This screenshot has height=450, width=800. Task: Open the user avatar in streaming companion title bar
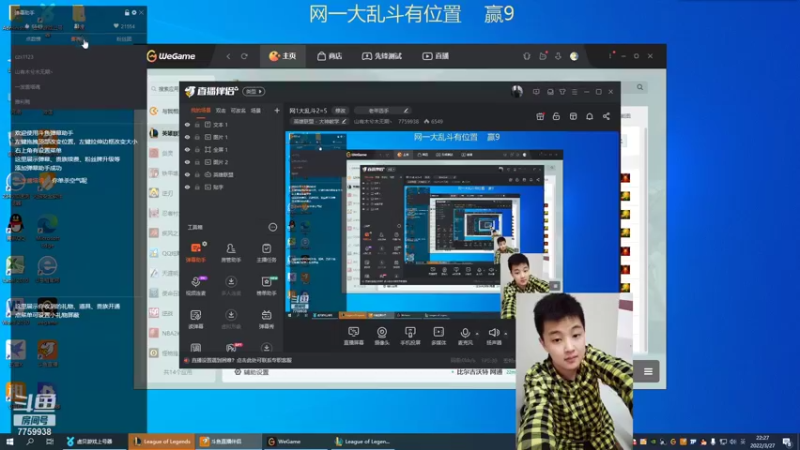517,91
